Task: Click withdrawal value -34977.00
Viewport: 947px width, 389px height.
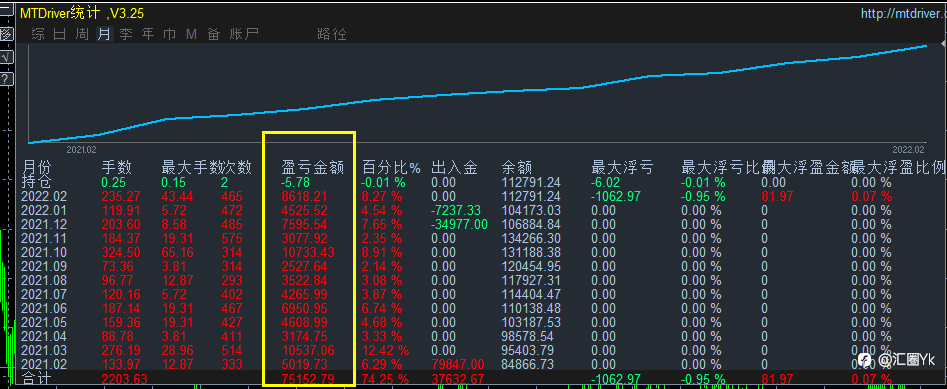Action: (x=460, y=224)
